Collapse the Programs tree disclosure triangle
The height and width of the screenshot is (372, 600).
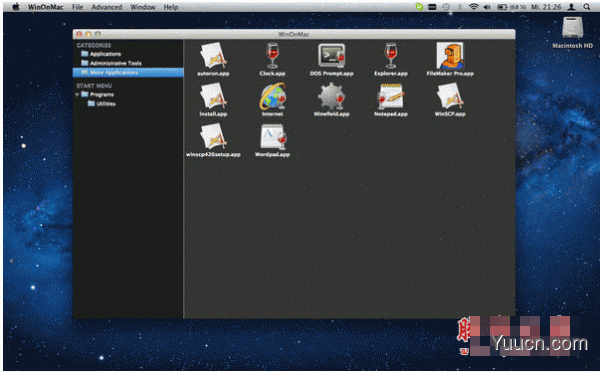click(77, 95)
